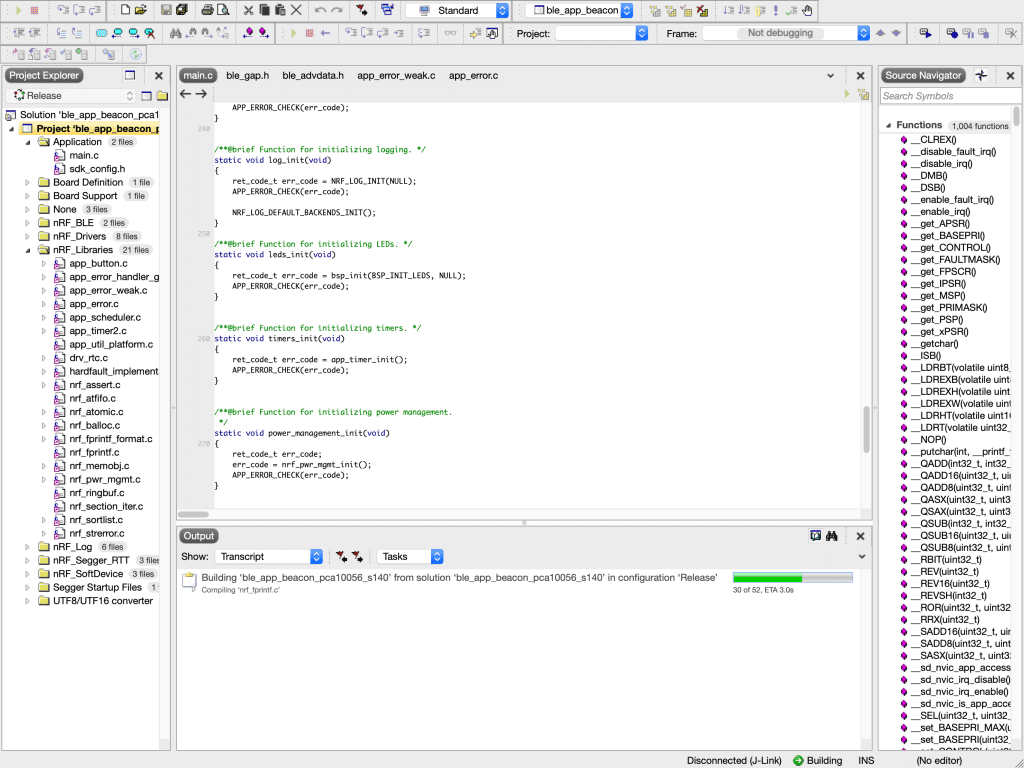Image resolution: width=1024 pixels, height=768 pixels.
Task: Open the Release configuration dropdown
Action: [73, 95]
